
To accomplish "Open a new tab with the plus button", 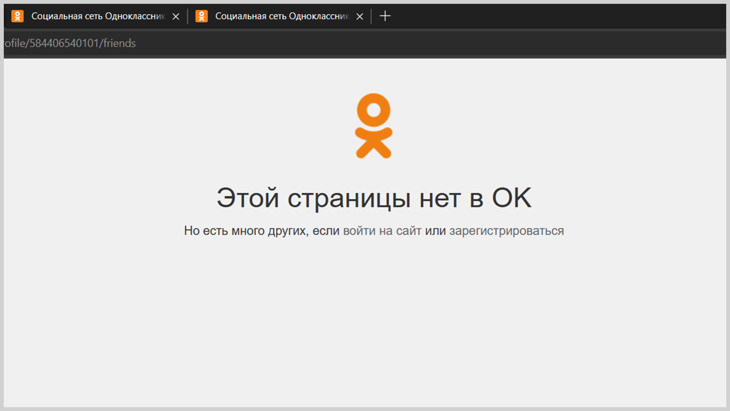I will click(x=385, y=16).
